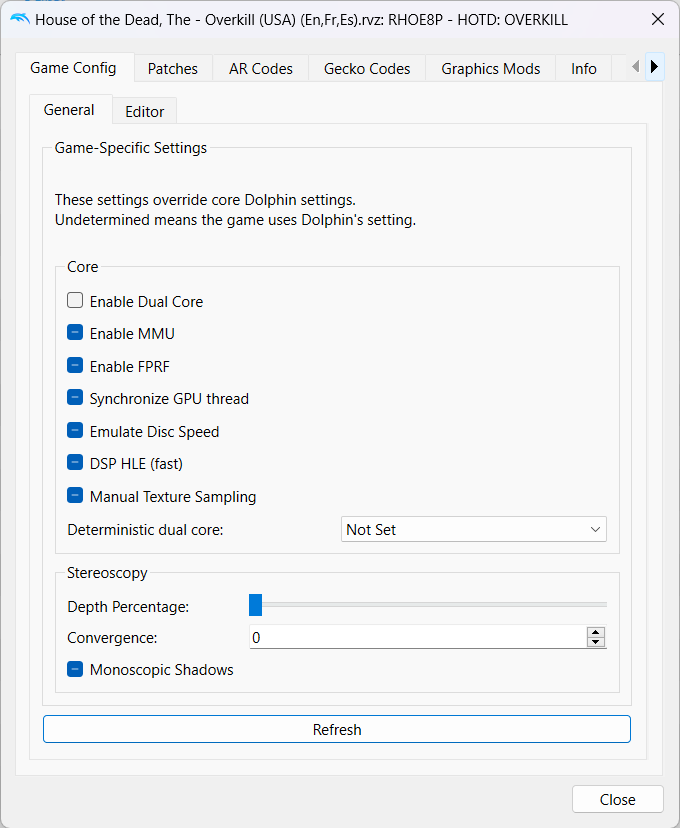Switch to the Editor sub-tab
The image size is (680, 828).
(x=144, y=111)
